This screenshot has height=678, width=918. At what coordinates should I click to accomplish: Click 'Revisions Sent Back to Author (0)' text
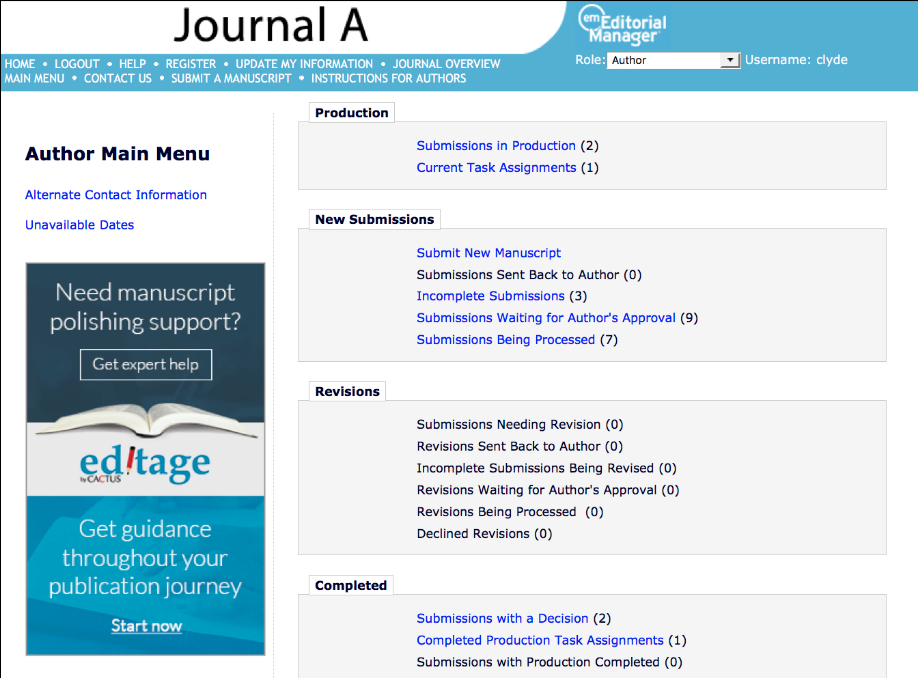coord(520,446)
